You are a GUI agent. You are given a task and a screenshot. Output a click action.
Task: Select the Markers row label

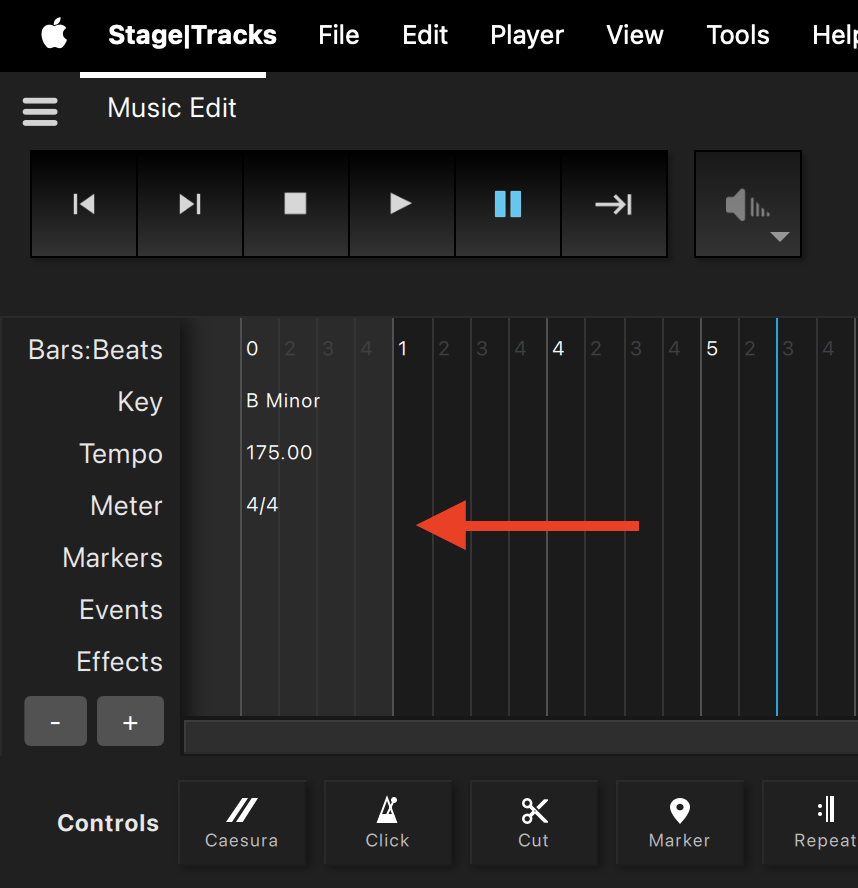point(113,558)
